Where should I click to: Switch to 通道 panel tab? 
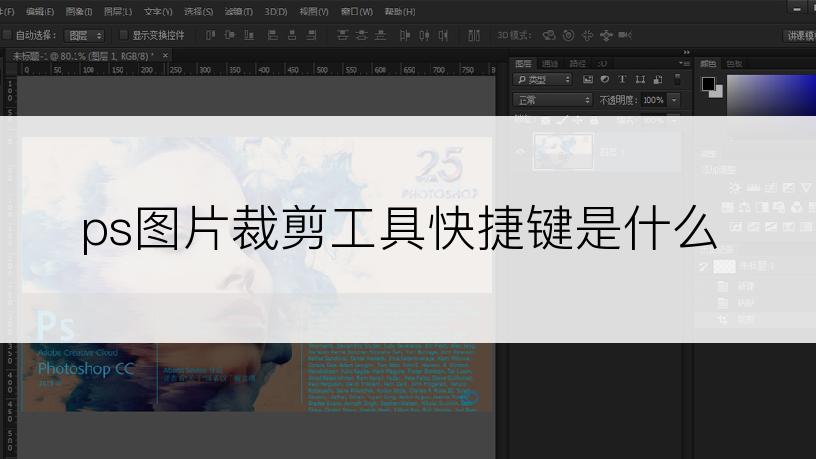point(550,63)
